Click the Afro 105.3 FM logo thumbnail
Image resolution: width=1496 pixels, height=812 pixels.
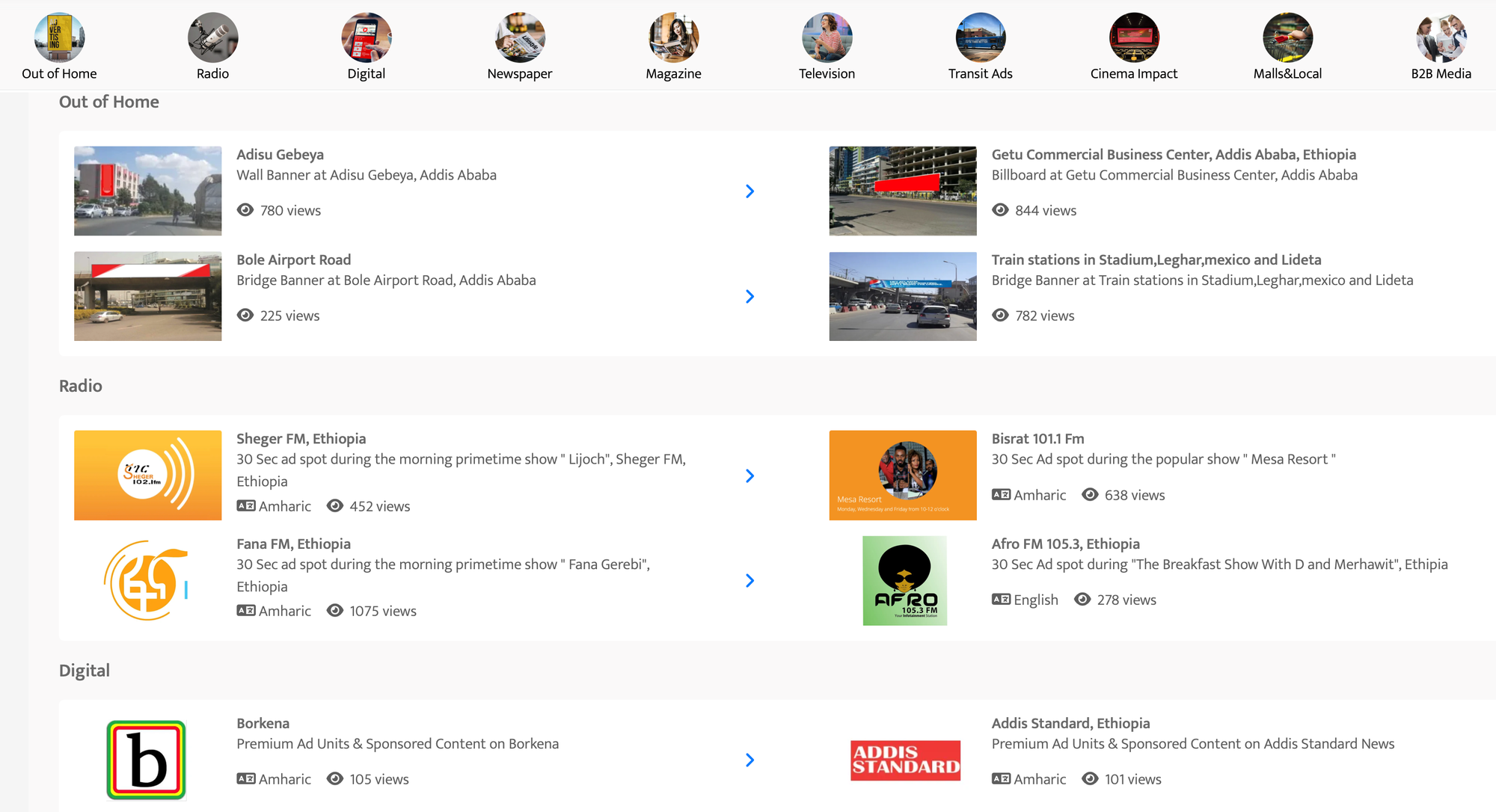coord(904,581)
